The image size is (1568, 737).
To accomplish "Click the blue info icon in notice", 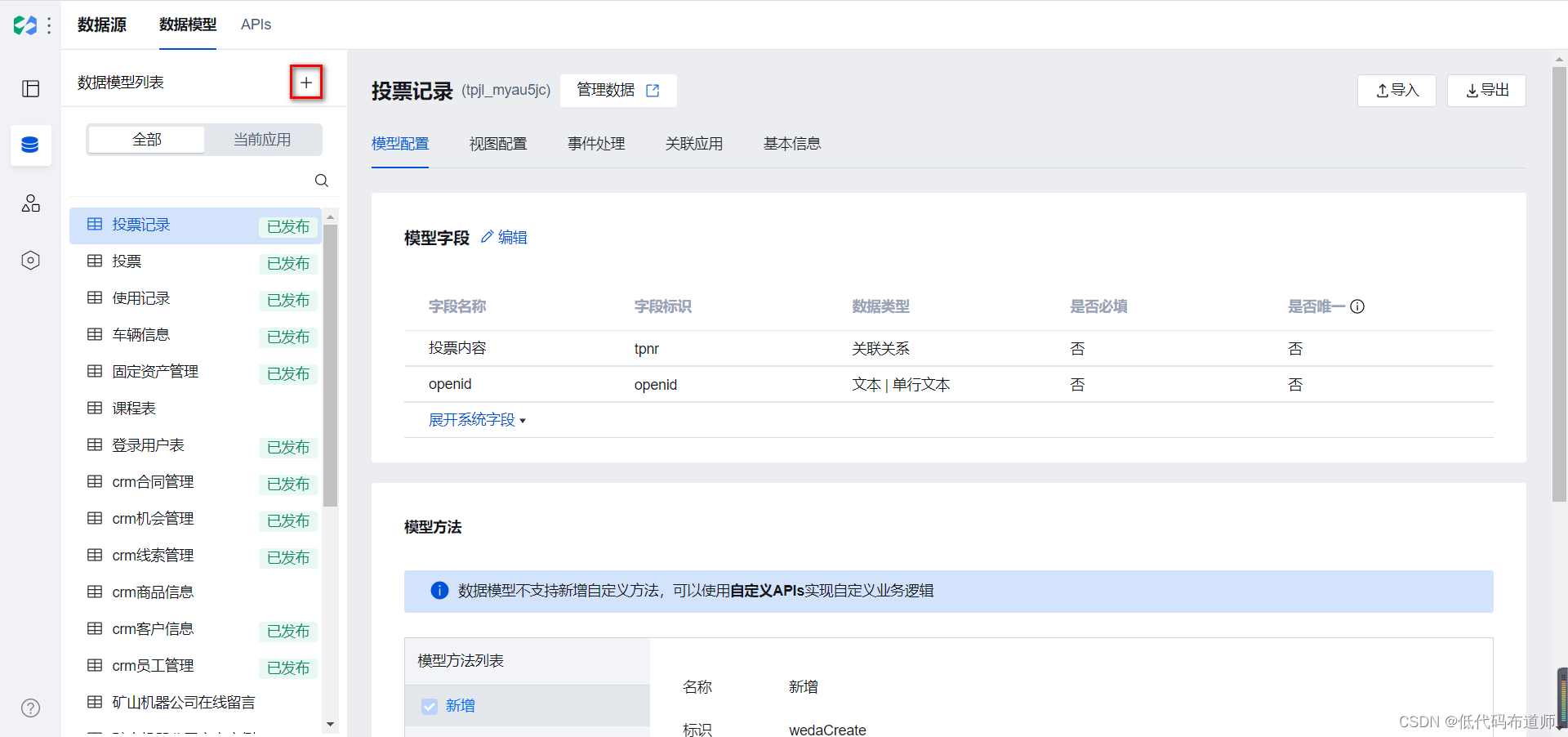I will click(x=439, y=590).
